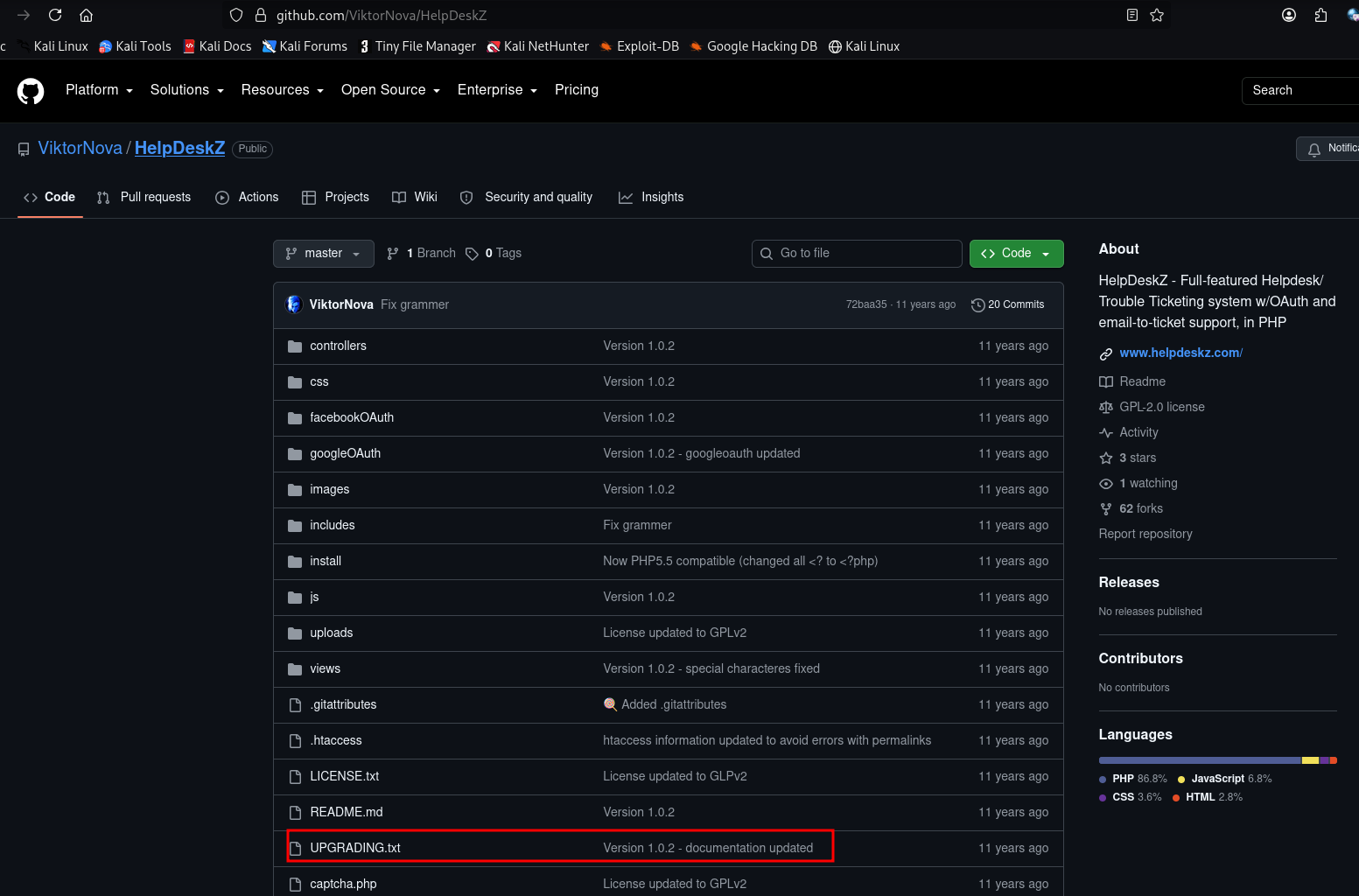This screenshot has height=896, width=1359.
Task: Open the ViktorNova owner link
Action: point(81,149)
